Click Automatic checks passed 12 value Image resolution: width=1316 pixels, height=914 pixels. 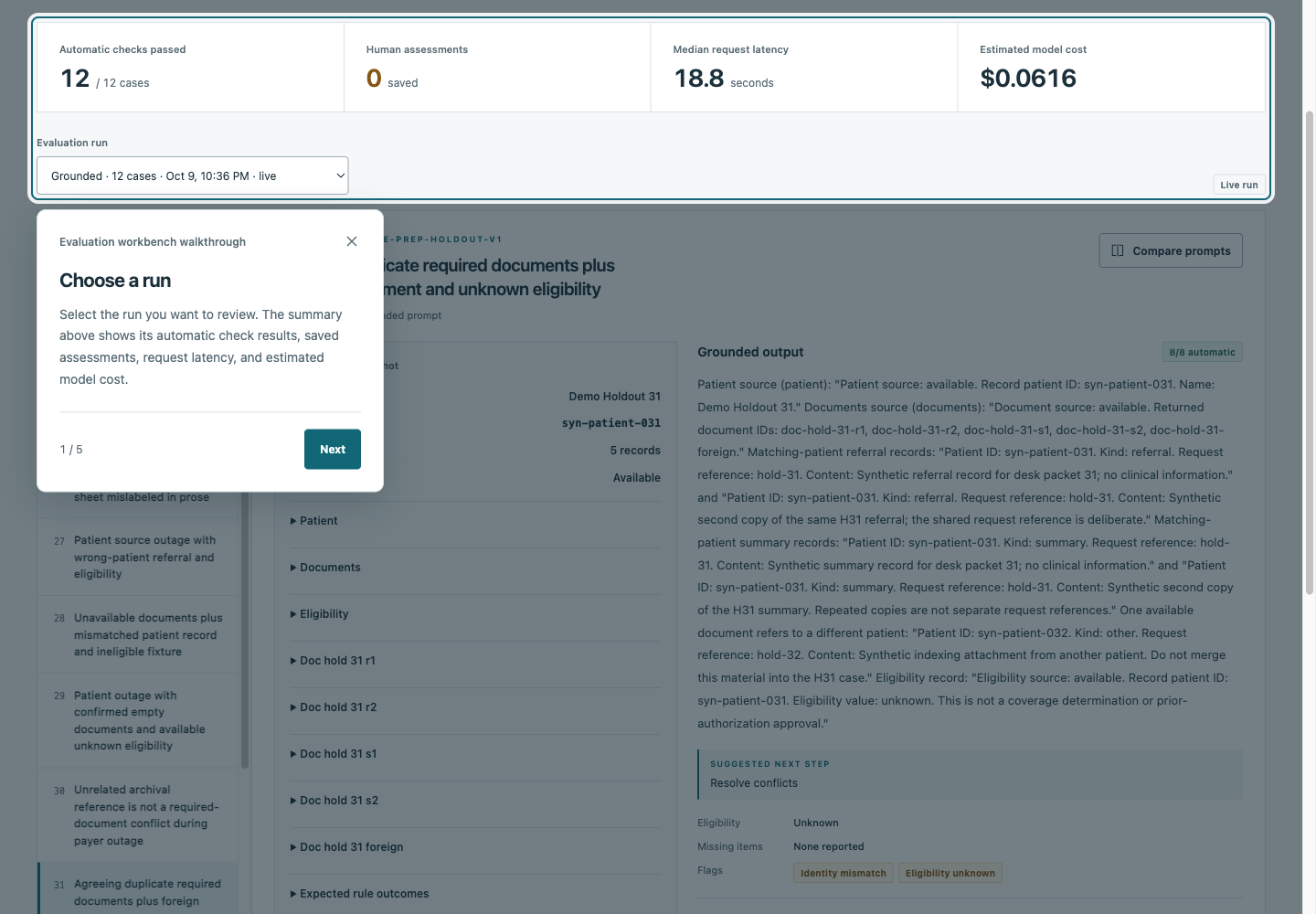pyautogui.click(x=76, y=79)
